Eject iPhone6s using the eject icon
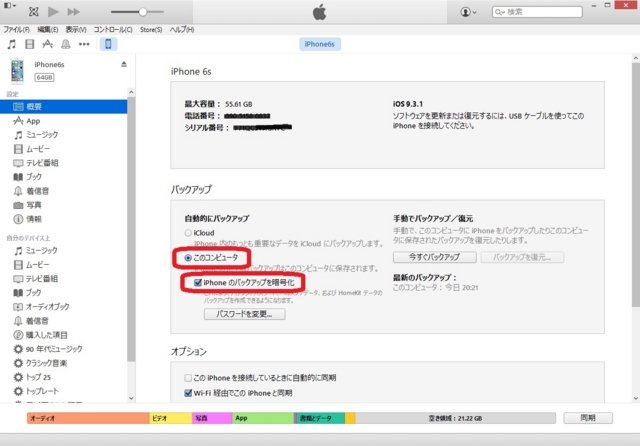640x446 pixels. [124, 64]
